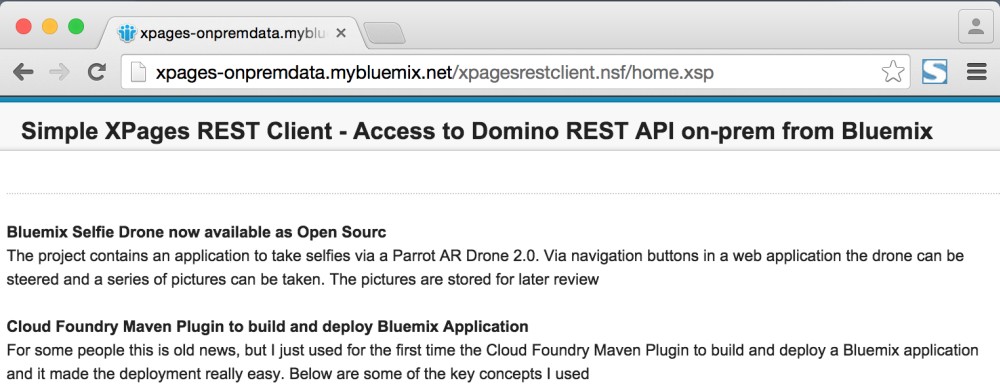Open a new browser tab
Screen dimensions: 1000x387
[384, 34]
